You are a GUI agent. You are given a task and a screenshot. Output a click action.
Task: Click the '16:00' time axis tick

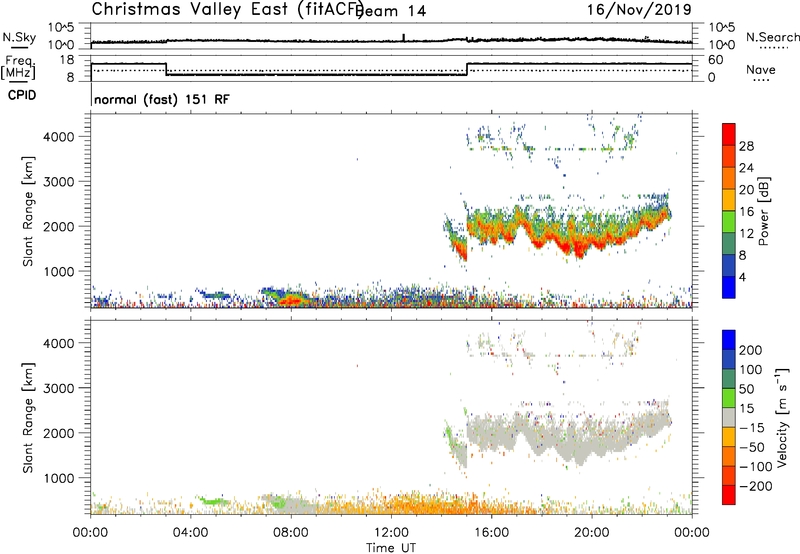(491, 533)
